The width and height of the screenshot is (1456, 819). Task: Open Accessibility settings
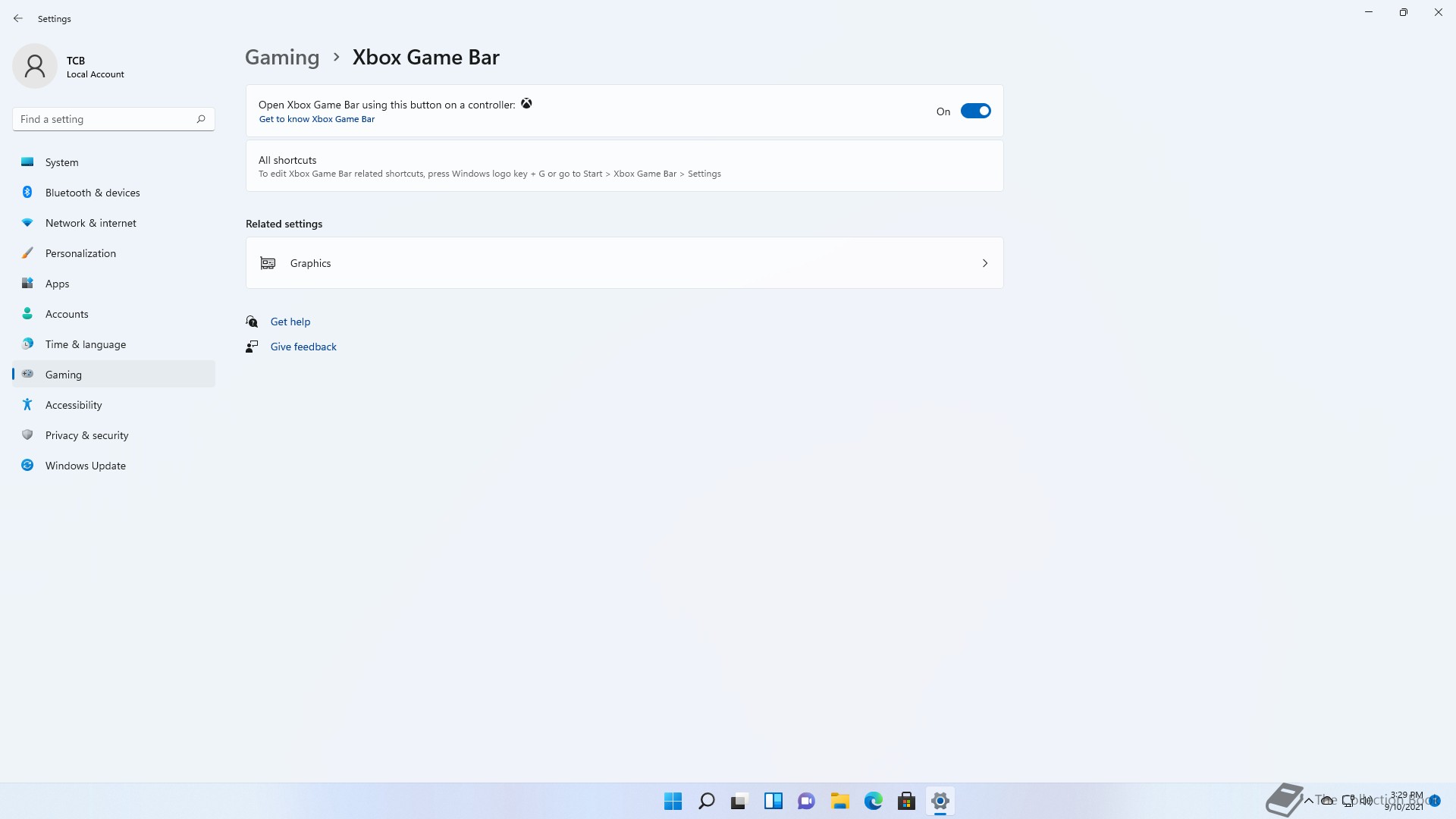point(114,405)
